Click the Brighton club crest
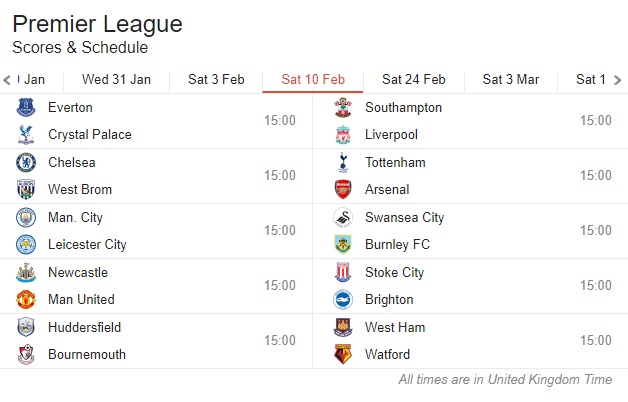The height and width of the screenshot is (402, 628). (343, 299)
